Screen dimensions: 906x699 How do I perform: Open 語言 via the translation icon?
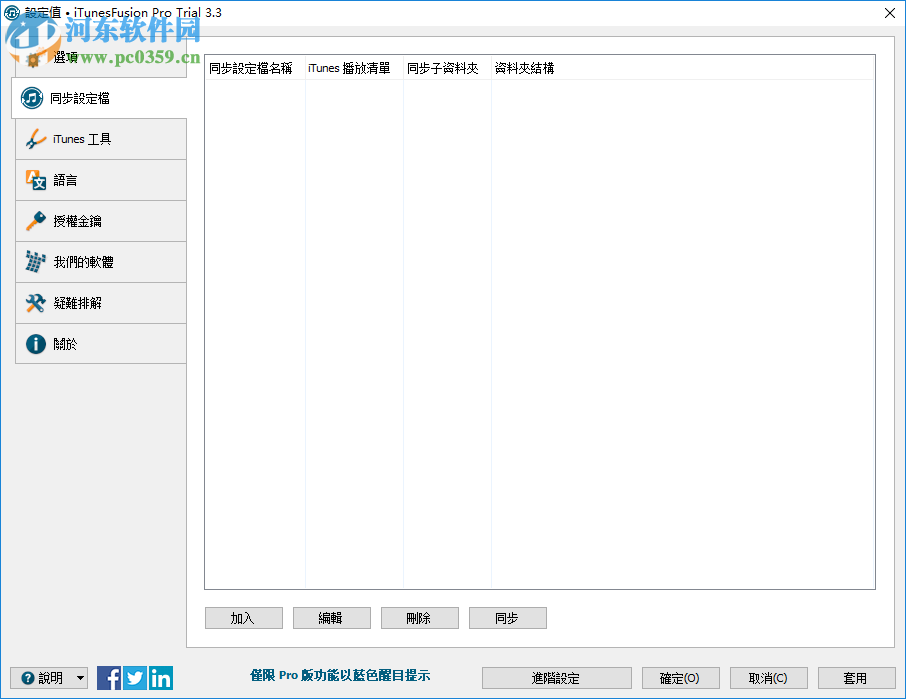coord(35,180)
